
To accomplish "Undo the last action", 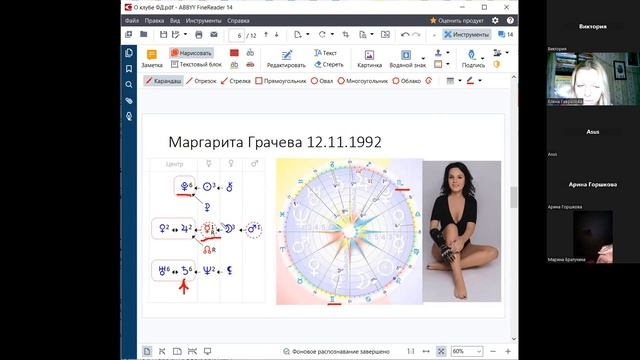I will point(405,35).
